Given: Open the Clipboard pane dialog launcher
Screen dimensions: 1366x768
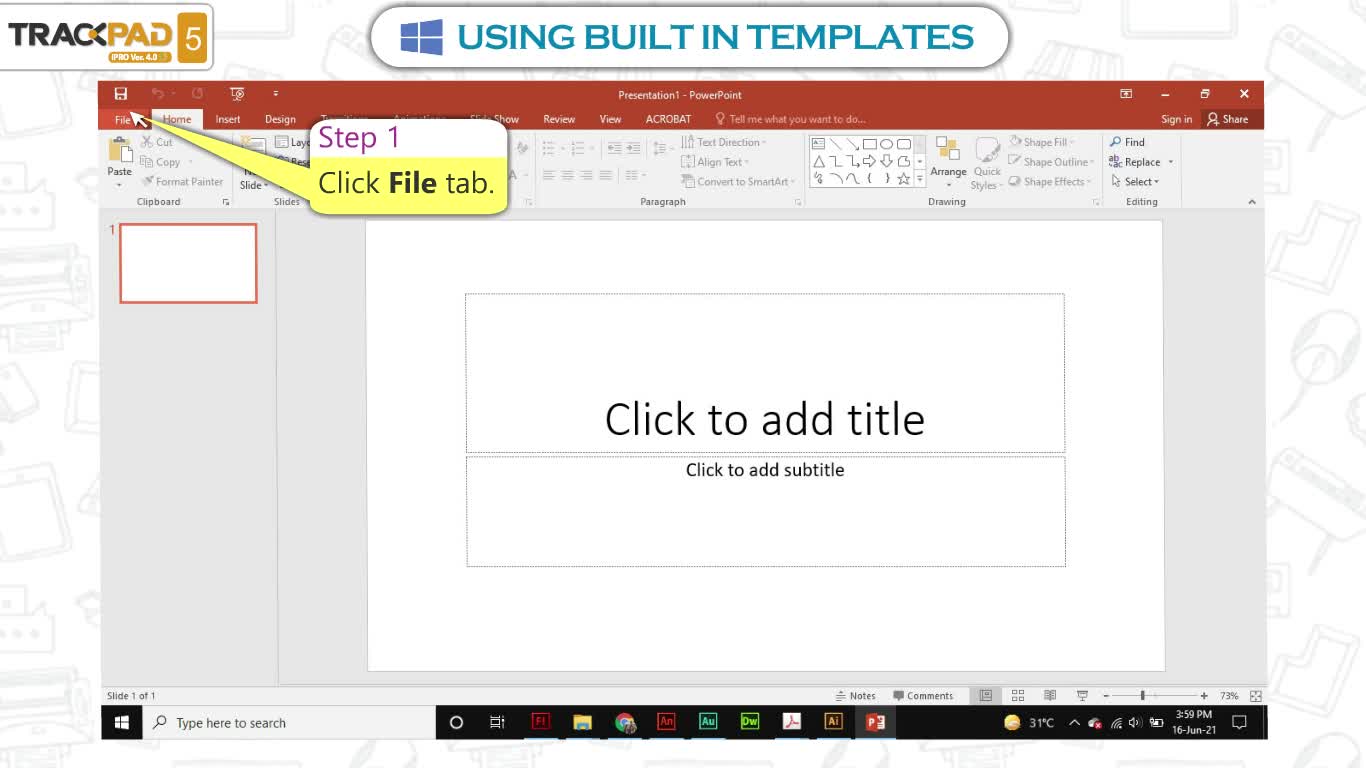Looking at the screenshot, I should 226,202.
